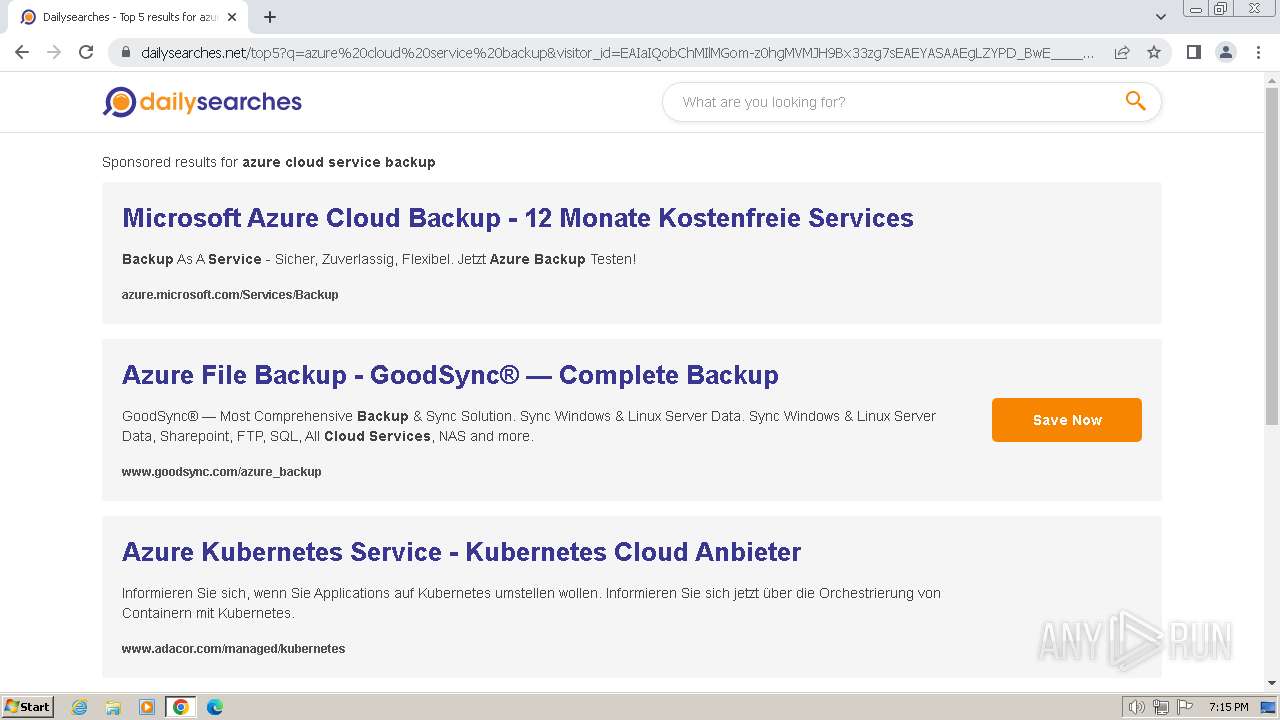
Task: Click the browser forward arrow
Action: click(x=54, y=52)
